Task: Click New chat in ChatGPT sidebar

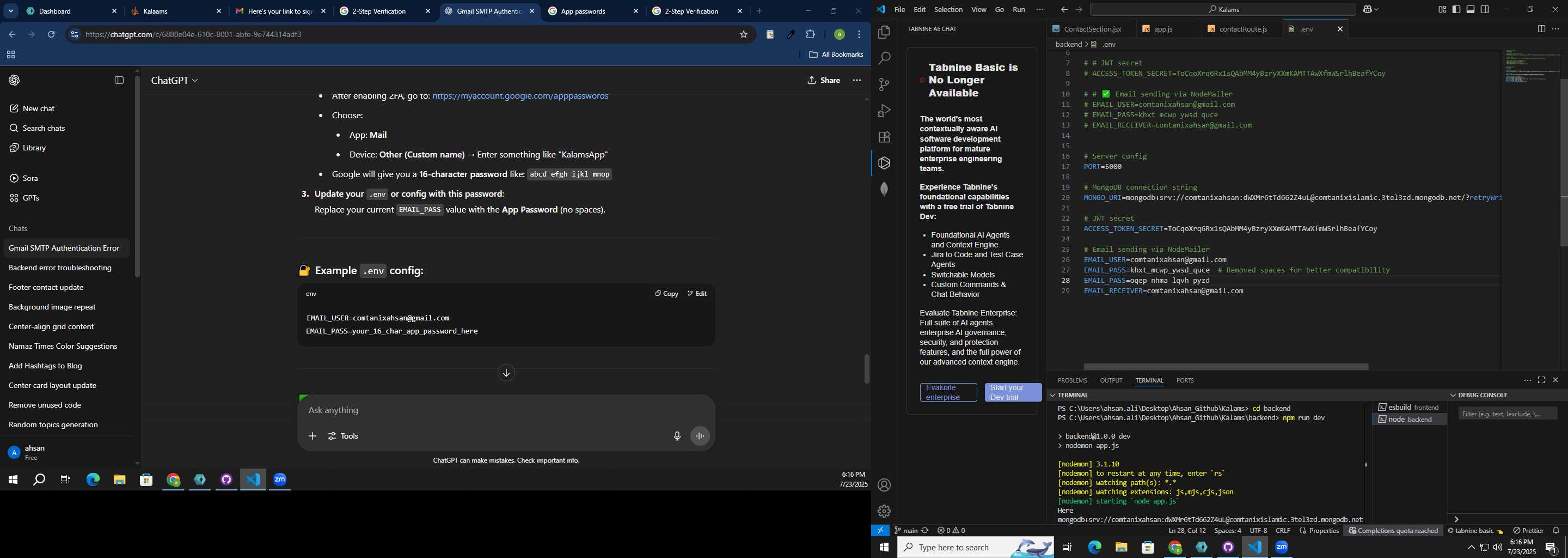Action: click(x=39, y=108)
